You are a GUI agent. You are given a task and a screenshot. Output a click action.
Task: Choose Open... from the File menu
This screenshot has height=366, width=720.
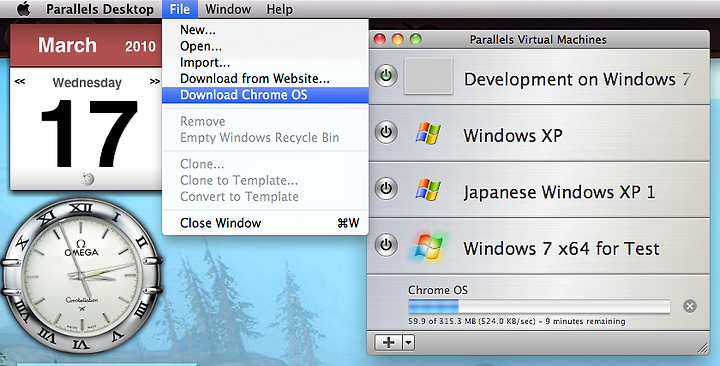point(265,46)
